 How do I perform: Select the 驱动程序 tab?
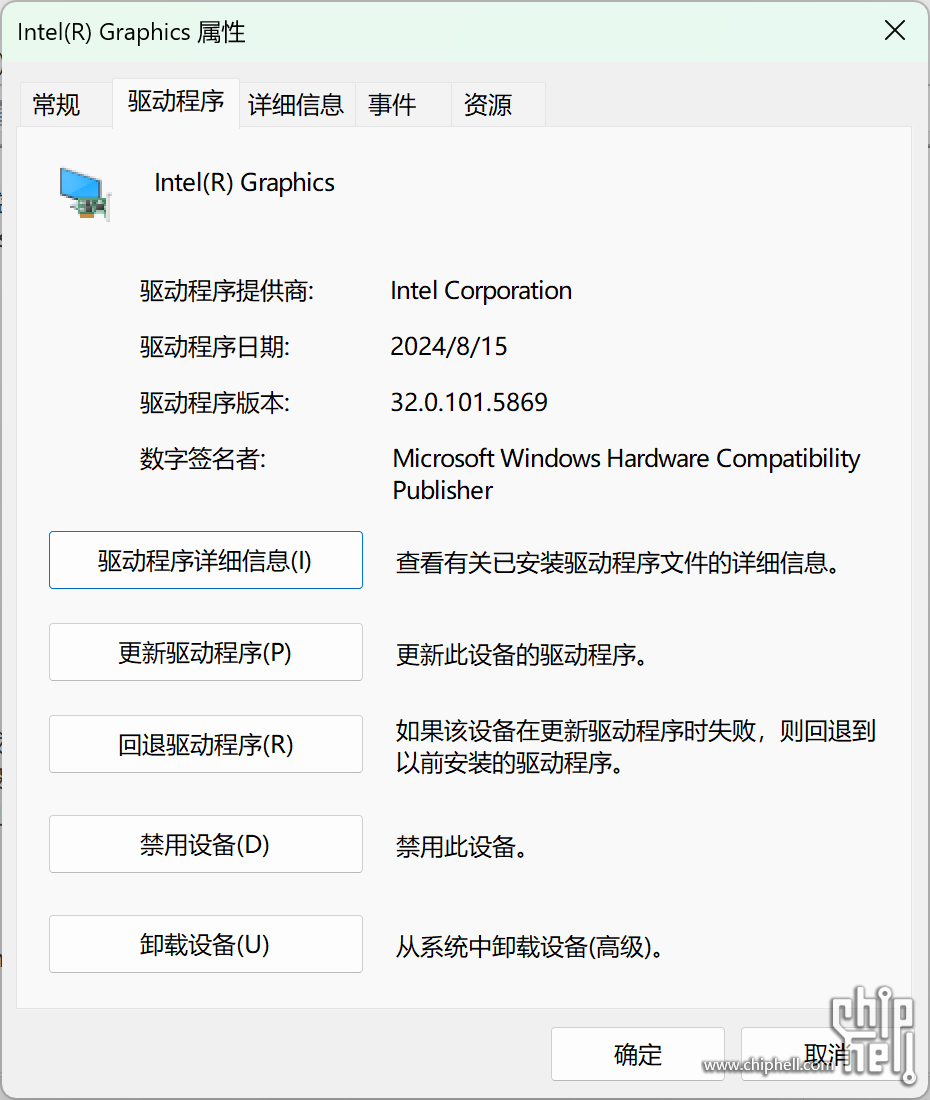pos(176,102)
